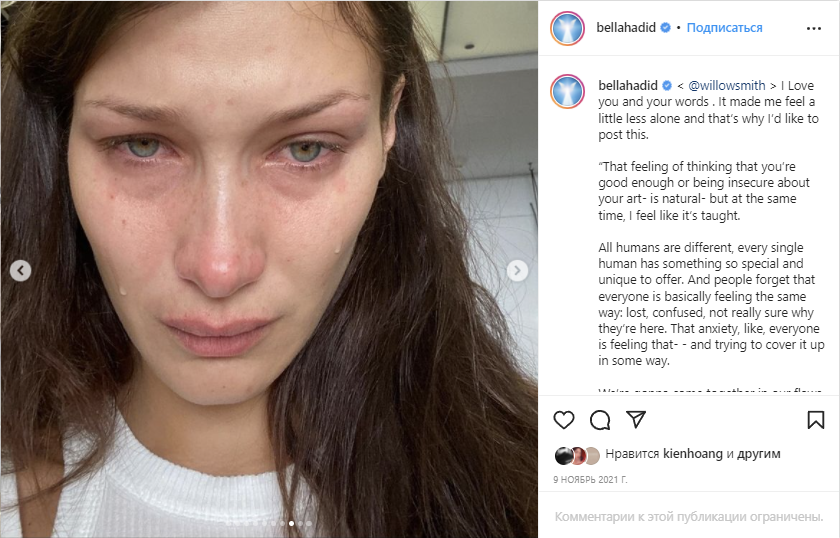Screen dimensions: 840x538
Task: Open the three-dot more options menu
Action: (814, 28)
